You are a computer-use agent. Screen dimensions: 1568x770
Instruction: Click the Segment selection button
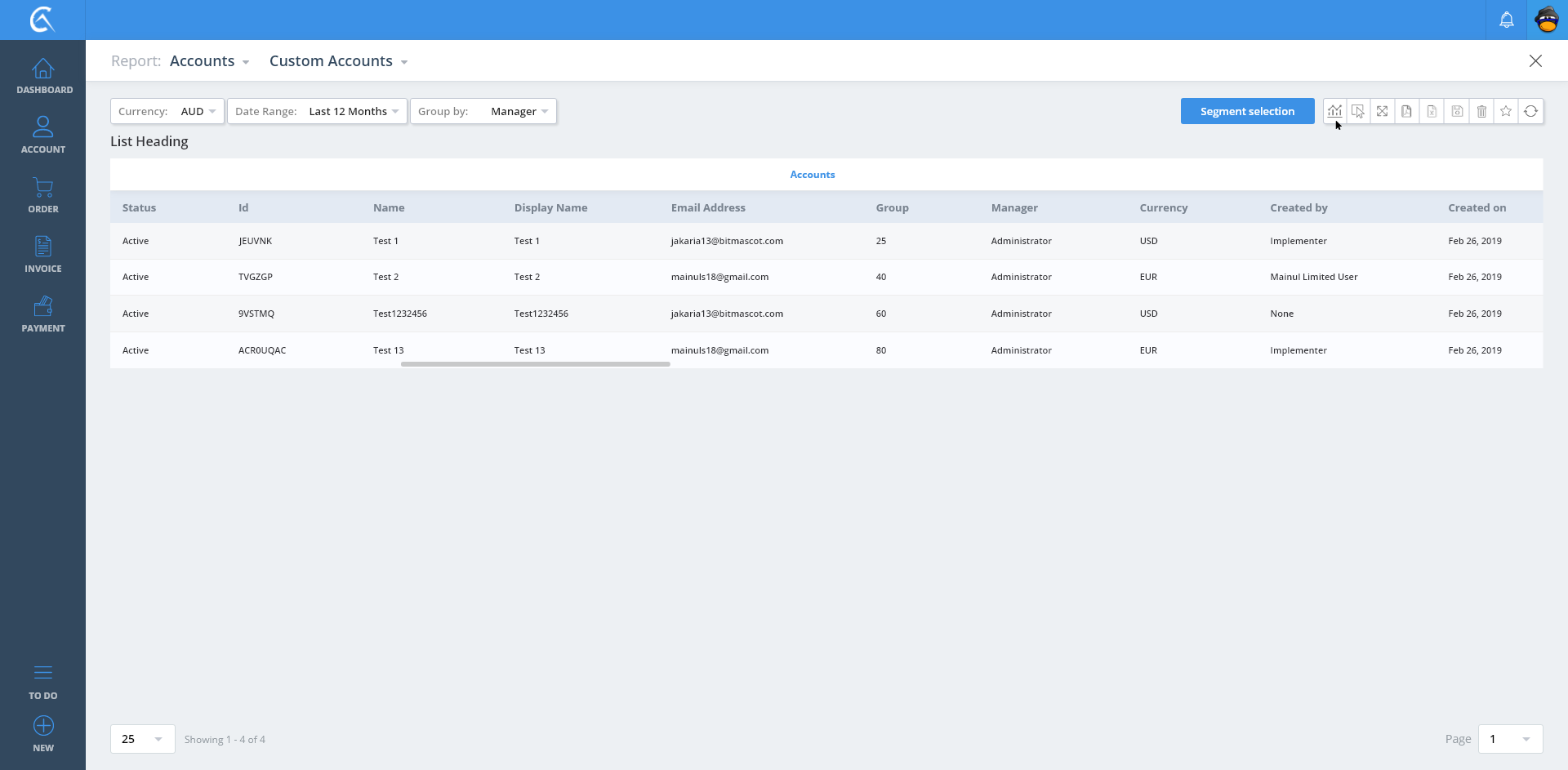1247,111
